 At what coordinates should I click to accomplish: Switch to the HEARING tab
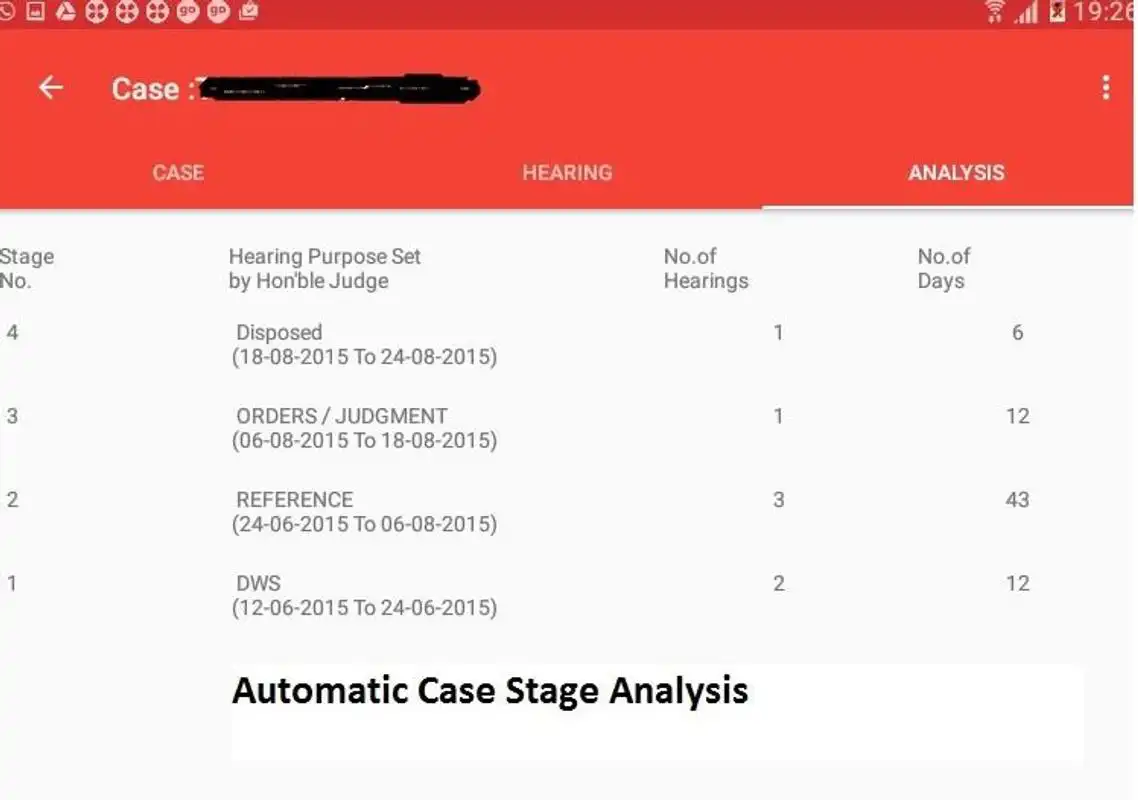click(x=567, y=172)
